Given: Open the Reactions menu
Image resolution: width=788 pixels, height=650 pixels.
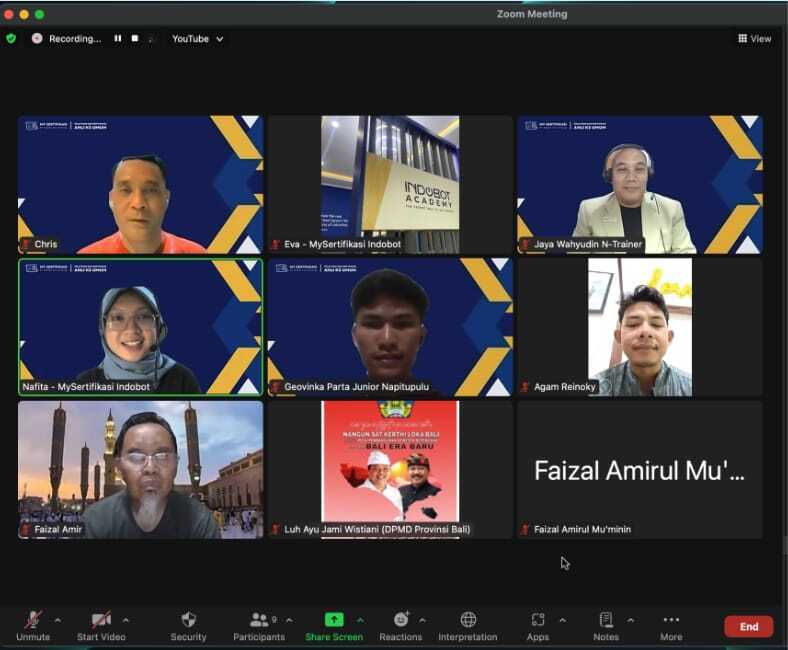Looking at the screenshot, I should coord(400,620).
